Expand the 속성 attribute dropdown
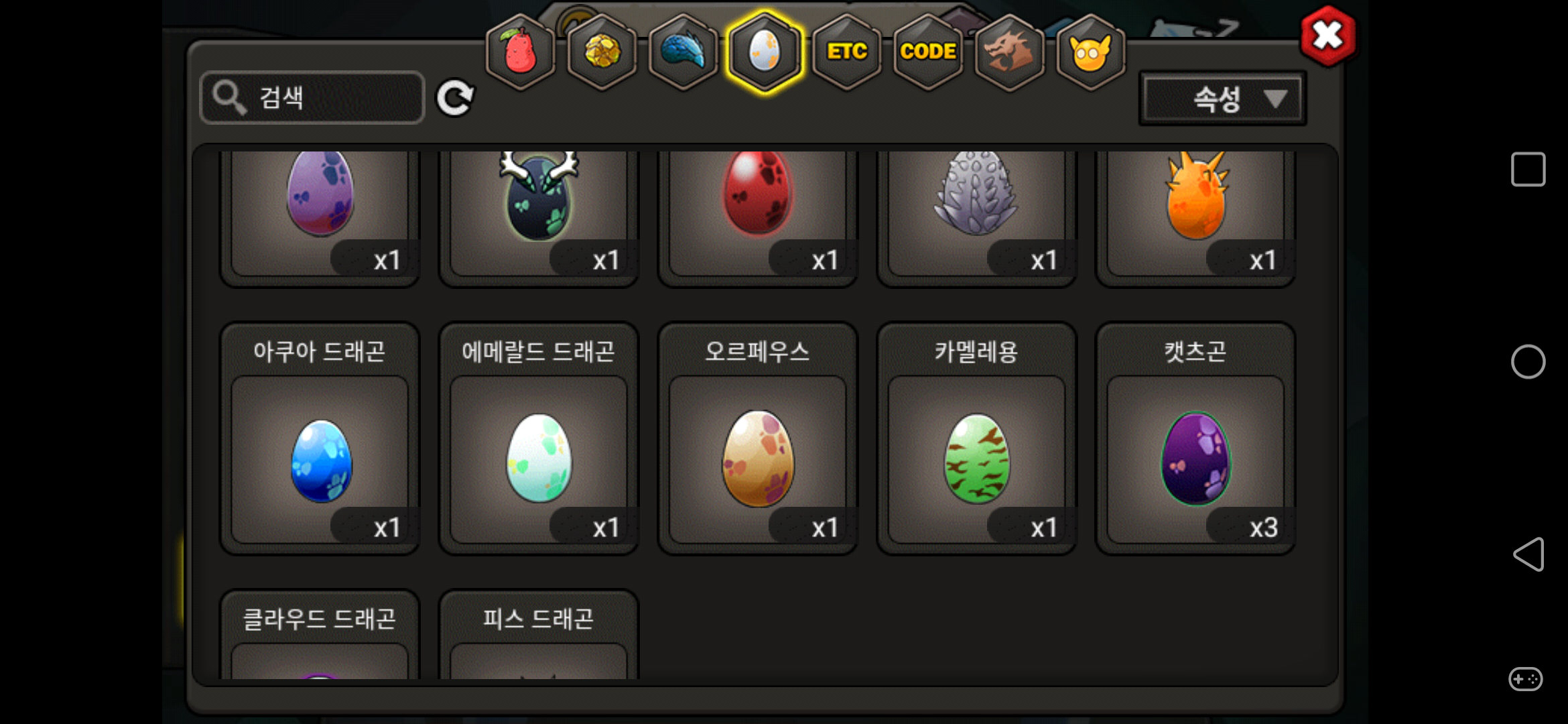This screenshot has width=1568, height=724. coord(1223,99)
